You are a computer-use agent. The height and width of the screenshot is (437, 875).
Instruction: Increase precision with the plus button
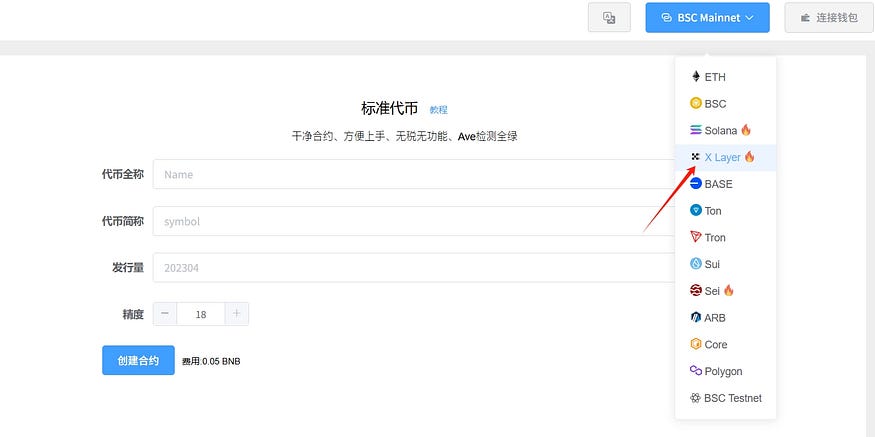point(237,314)
